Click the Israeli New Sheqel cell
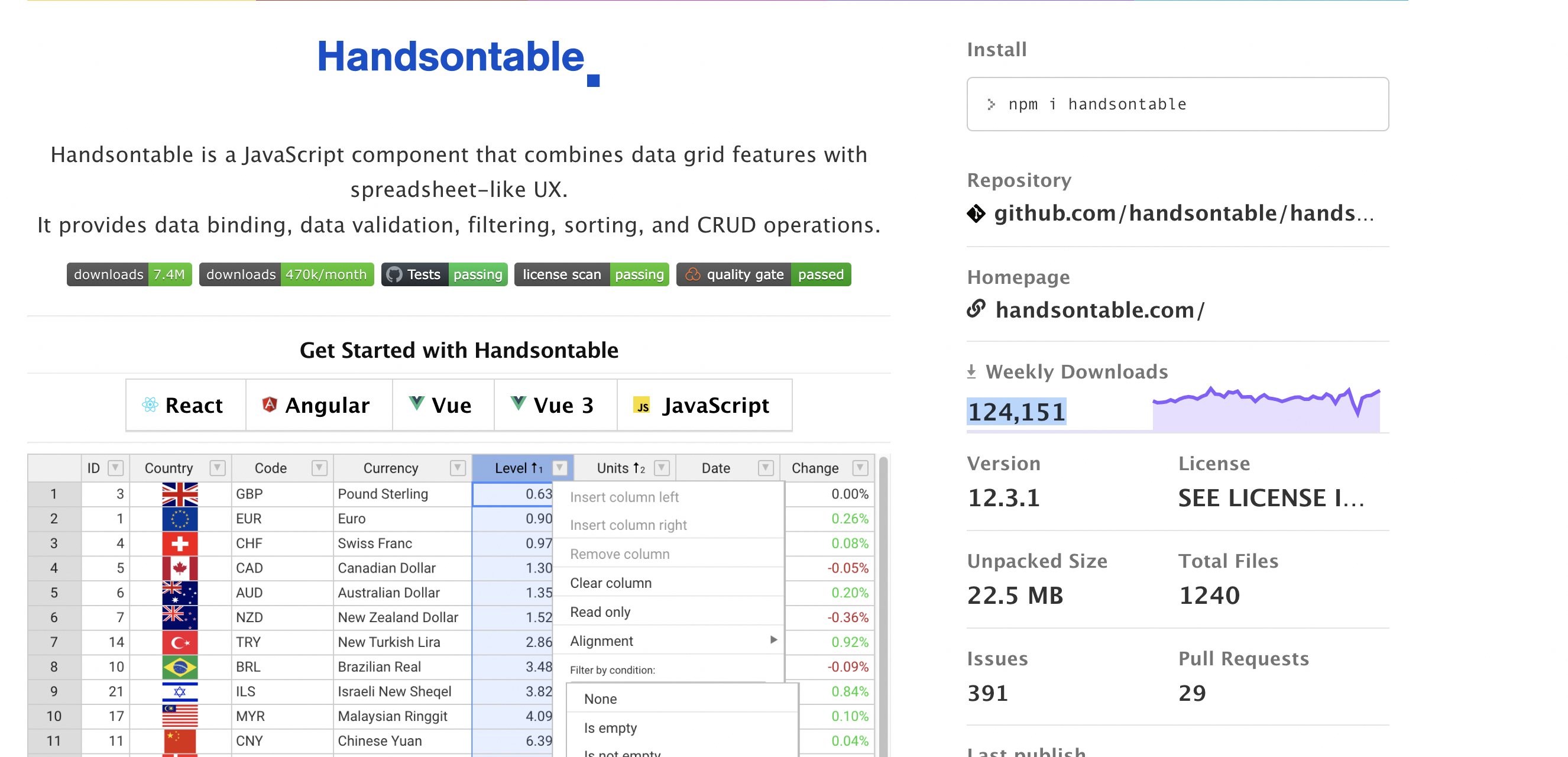The width and height of the screenshot is (1568, 757). click(x=403, y=691)
